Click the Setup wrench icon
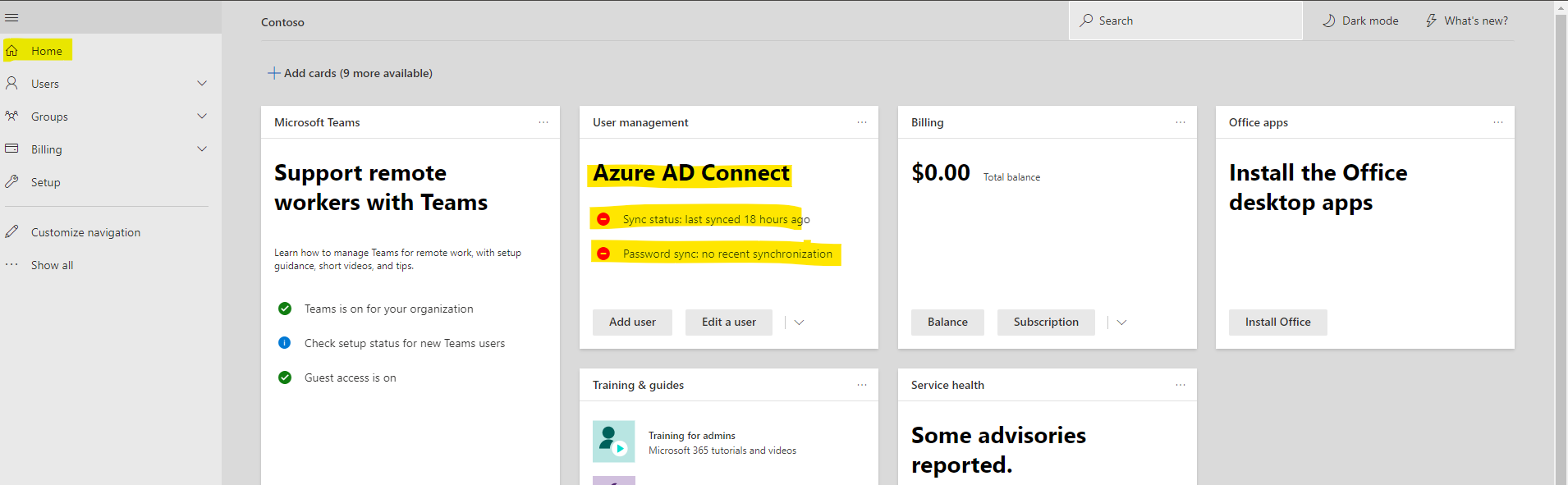The image size is (1568, 485). pyautogui.click(x=11, y=182)
